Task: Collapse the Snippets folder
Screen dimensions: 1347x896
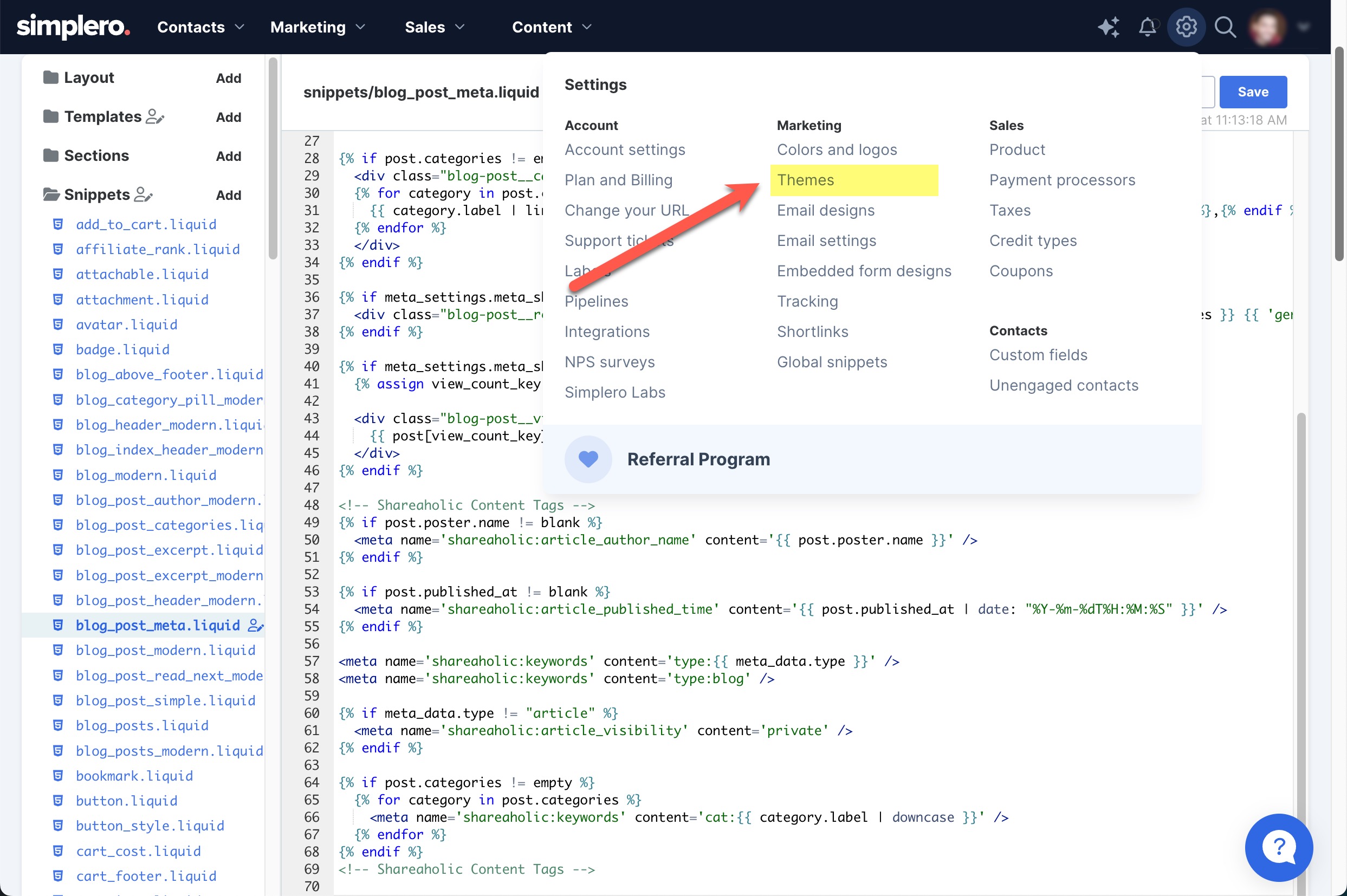Action: (51, 194)
